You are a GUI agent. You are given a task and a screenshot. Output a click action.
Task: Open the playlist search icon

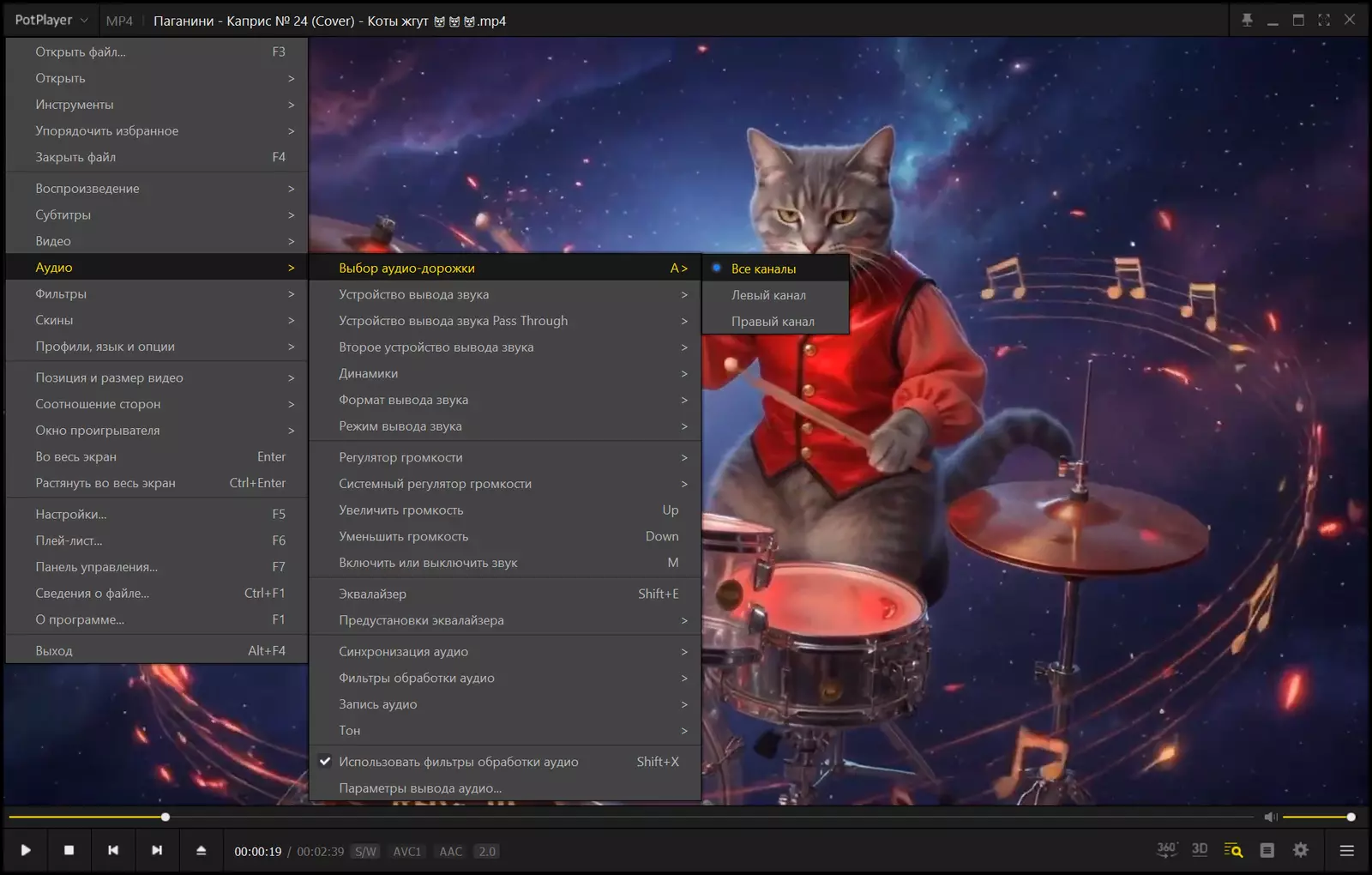pos(1233,850)
